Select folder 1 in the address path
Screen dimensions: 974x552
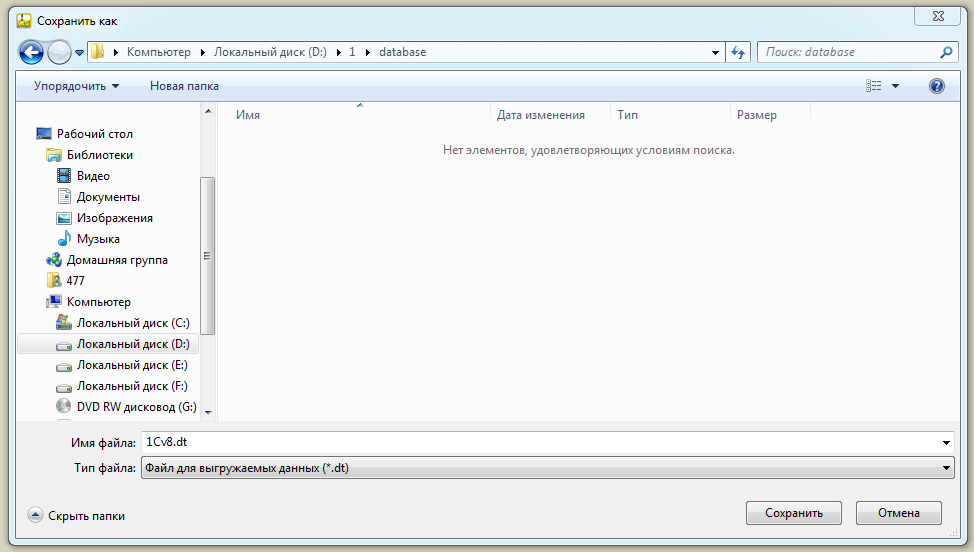[x=352, y=52]
